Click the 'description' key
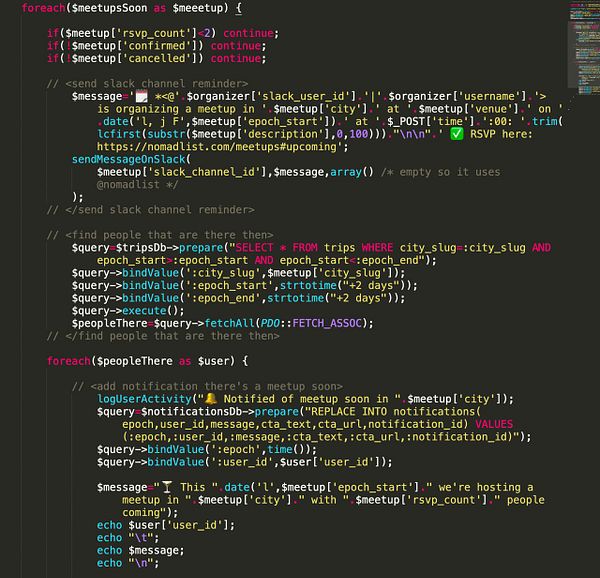This screenshot has height=578, width=600. pos(284,134)
